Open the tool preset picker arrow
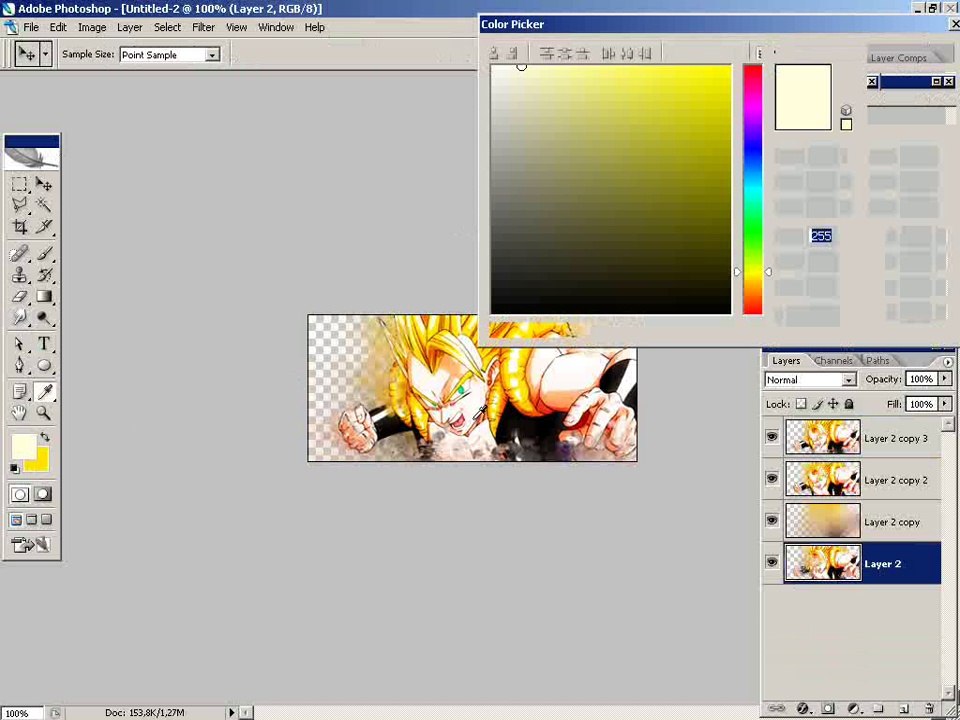Viewport: 960px width, 720px height. pyautogui.click(x=45, y=54)
